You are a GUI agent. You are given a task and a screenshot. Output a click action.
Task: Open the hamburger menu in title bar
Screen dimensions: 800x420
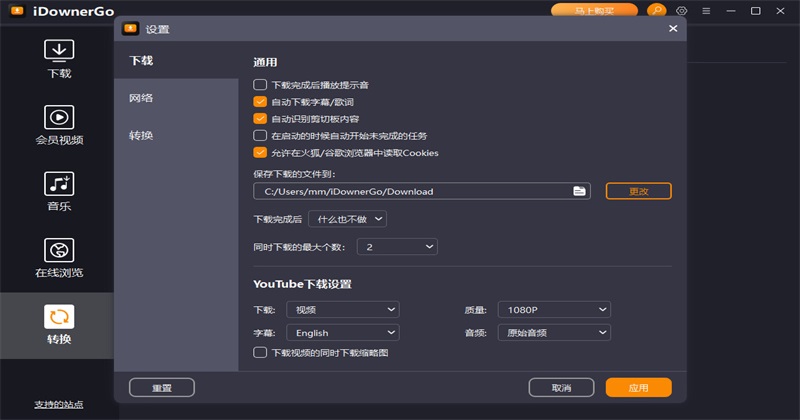coord(706,11)
